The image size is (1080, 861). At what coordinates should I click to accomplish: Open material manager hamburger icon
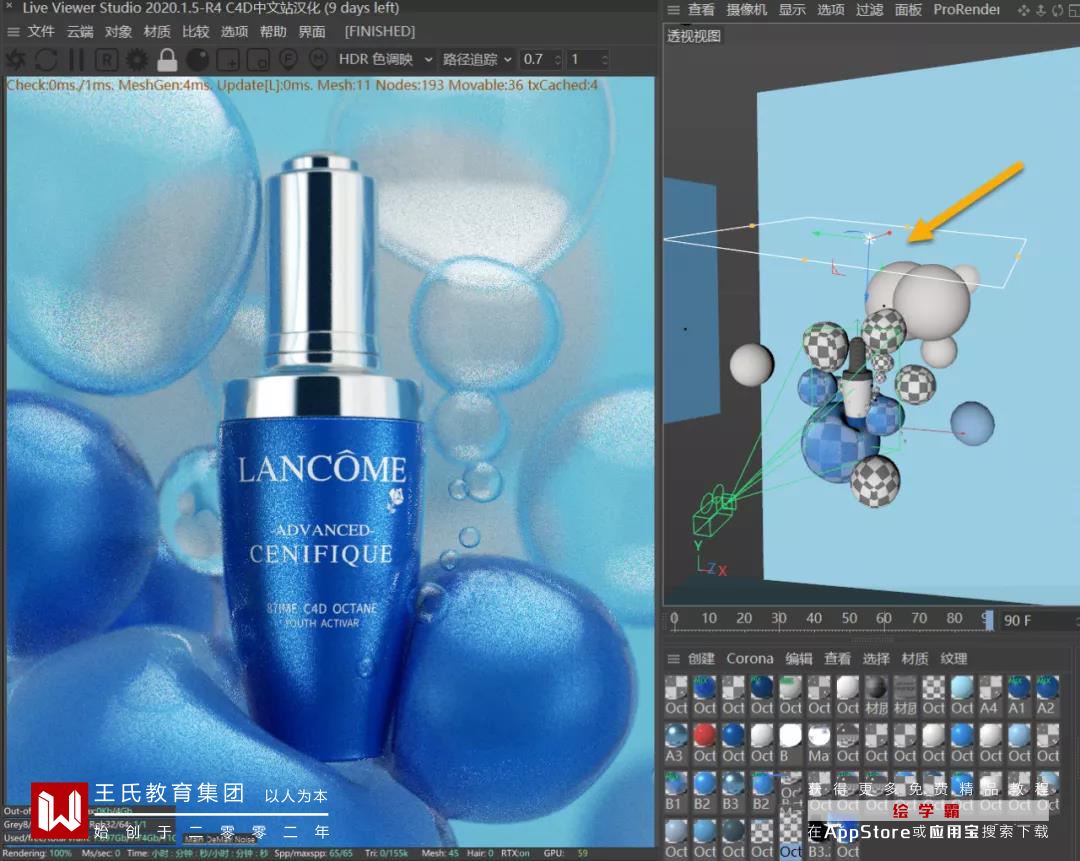(x=673, y=659)
